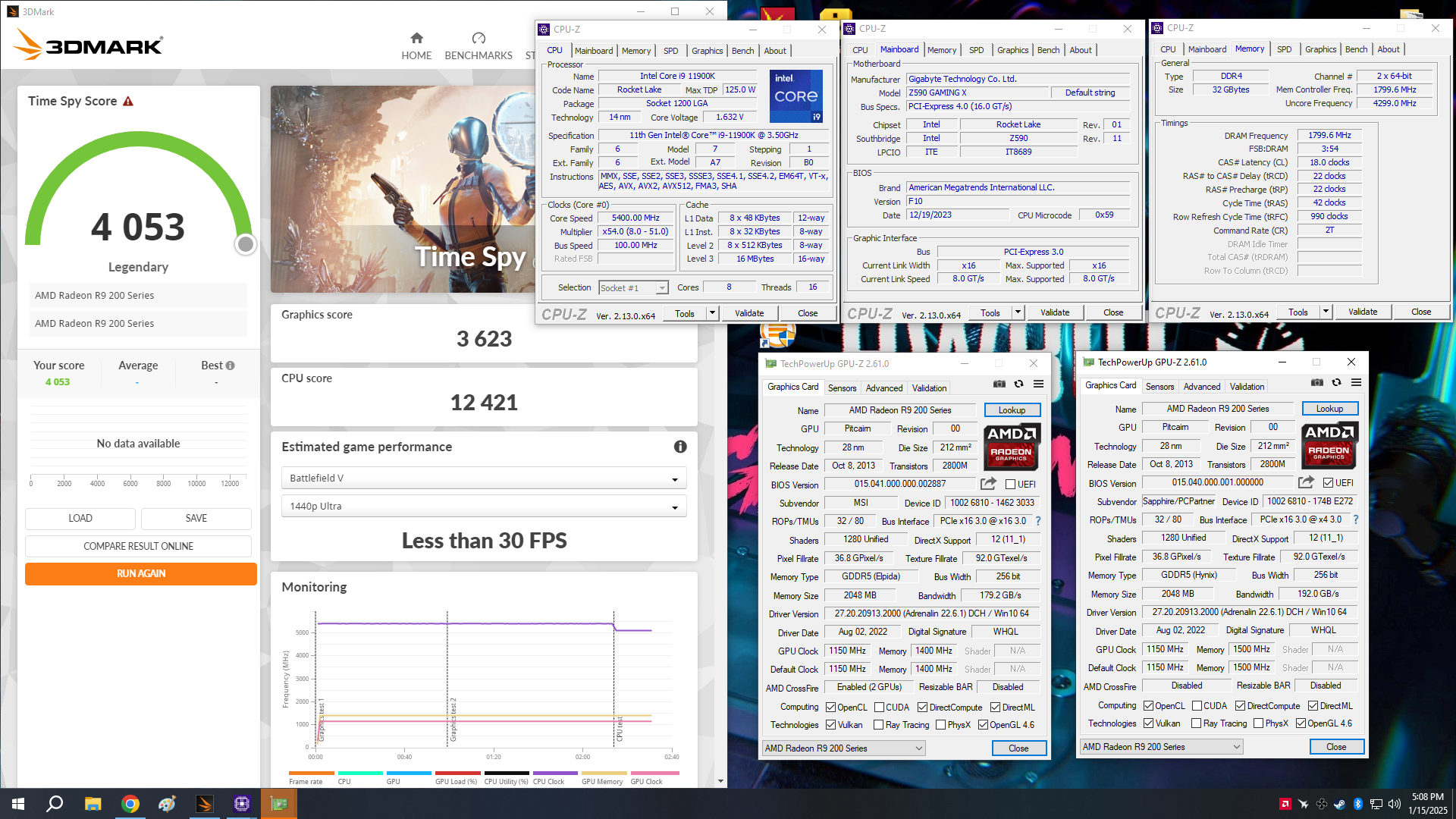Click camera screenshot icon in right GPU-Z window

point(1317,382)
